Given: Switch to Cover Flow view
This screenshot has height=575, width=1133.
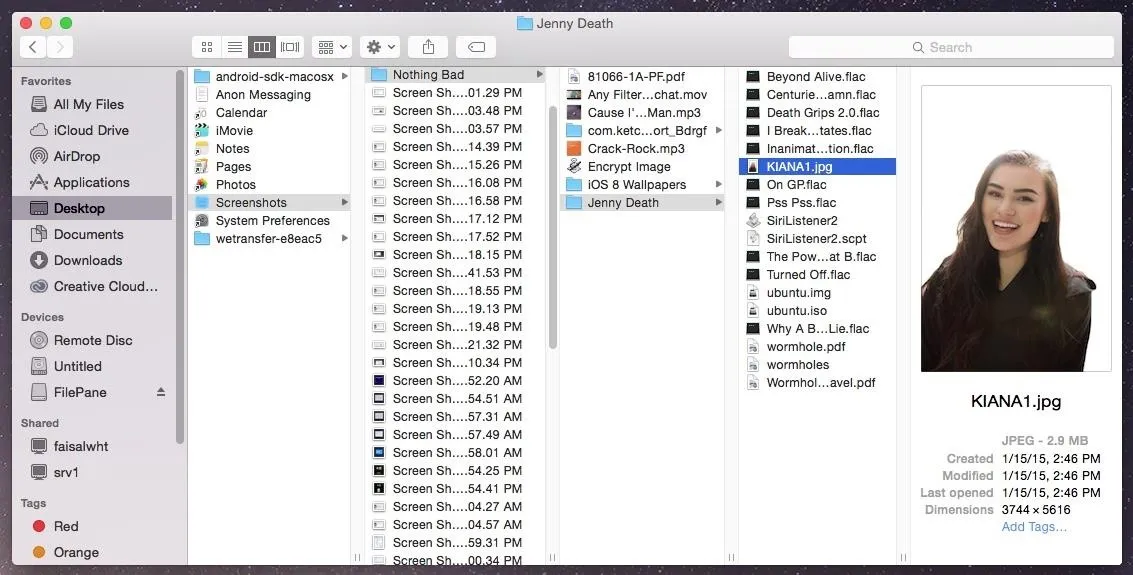Looking at the screenshot, I should (290, 47).
